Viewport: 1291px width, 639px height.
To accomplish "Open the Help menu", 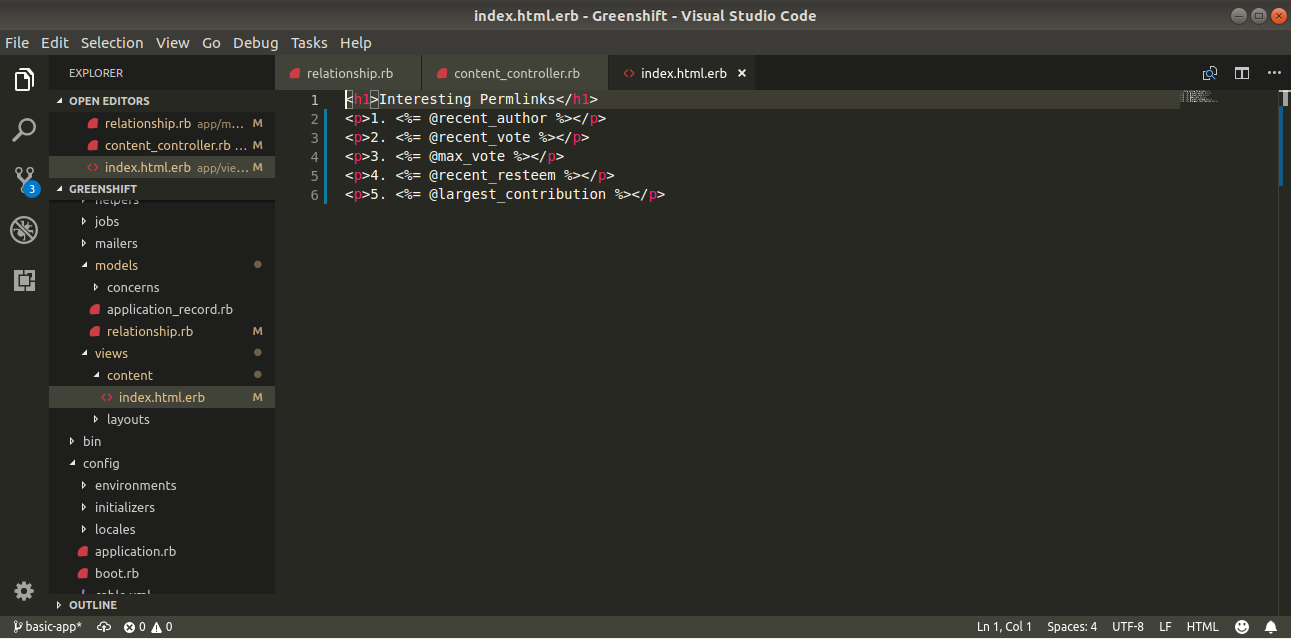I will coord(355,43).
